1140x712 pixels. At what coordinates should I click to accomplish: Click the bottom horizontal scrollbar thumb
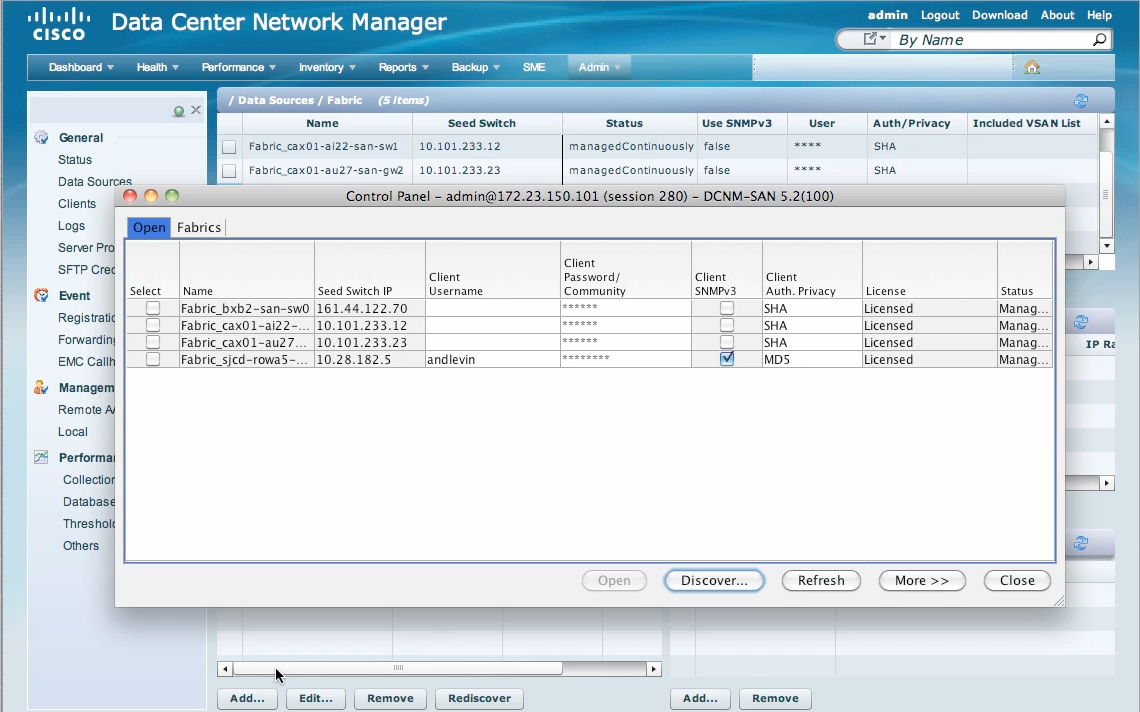397,668
